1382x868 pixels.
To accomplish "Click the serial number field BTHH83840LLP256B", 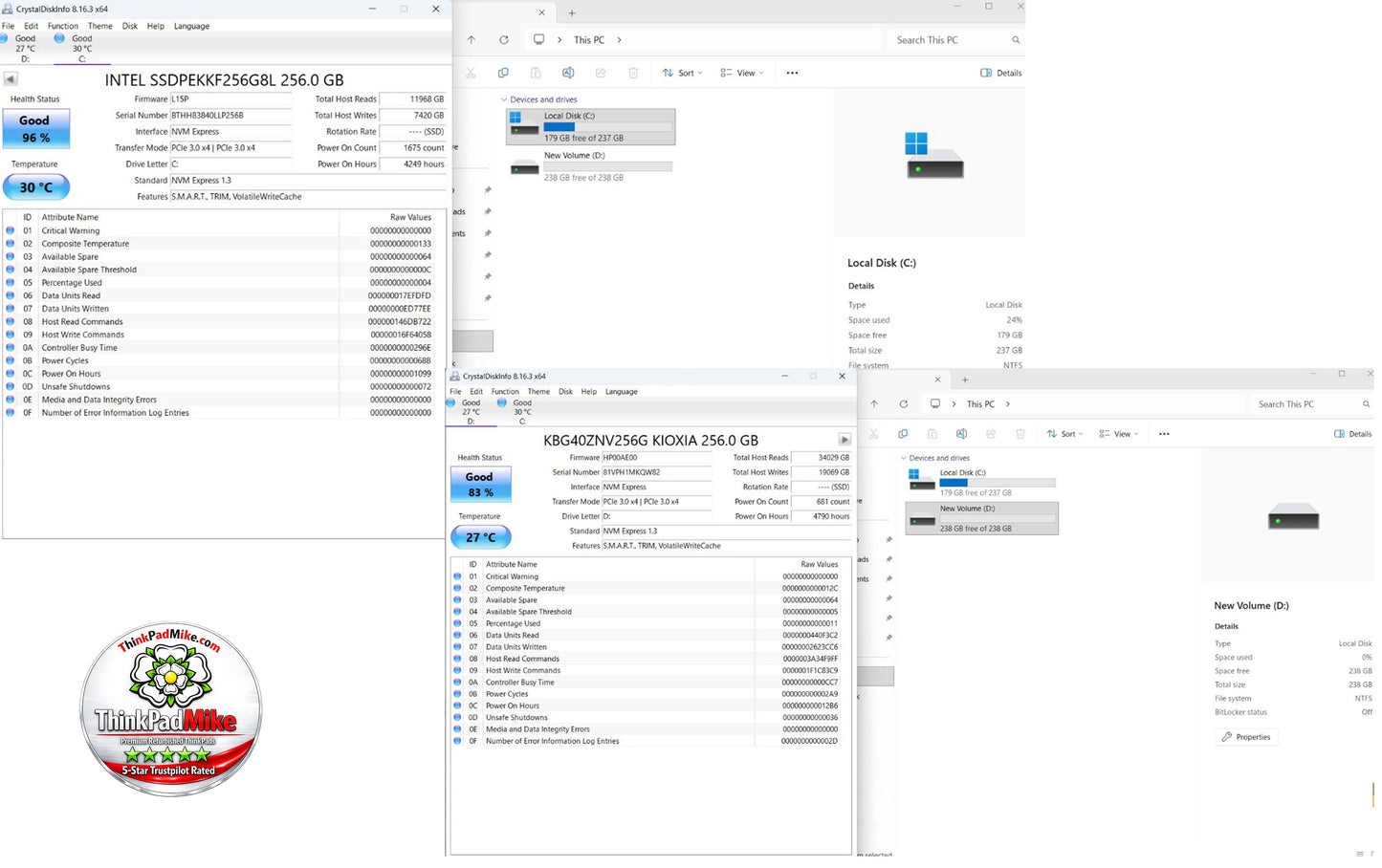I will coord(230,116).
